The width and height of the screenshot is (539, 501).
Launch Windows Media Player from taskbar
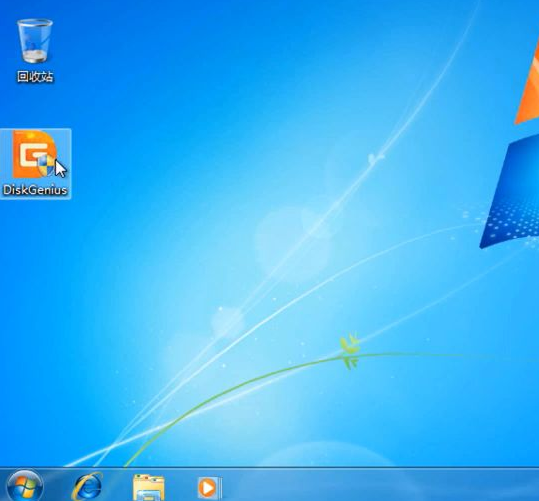(x=209, y=487)
